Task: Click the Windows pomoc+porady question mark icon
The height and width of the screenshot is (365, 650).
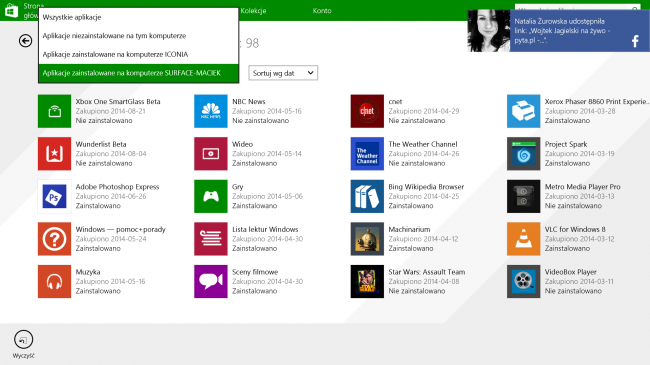Action: (54, 239)
